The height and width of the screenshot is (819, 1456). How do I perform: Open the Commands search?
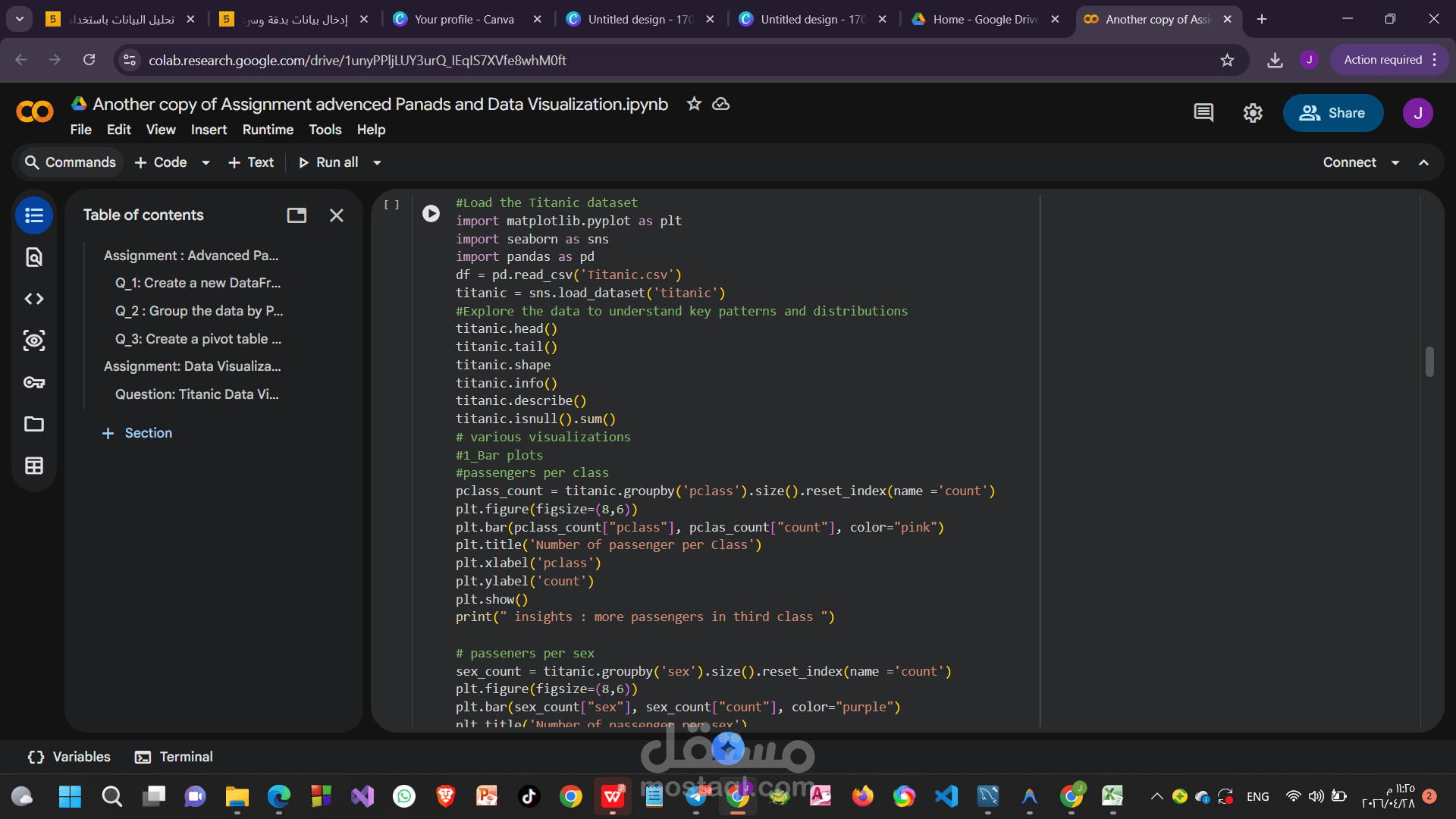pyautogui.click(x=71, y=162)
